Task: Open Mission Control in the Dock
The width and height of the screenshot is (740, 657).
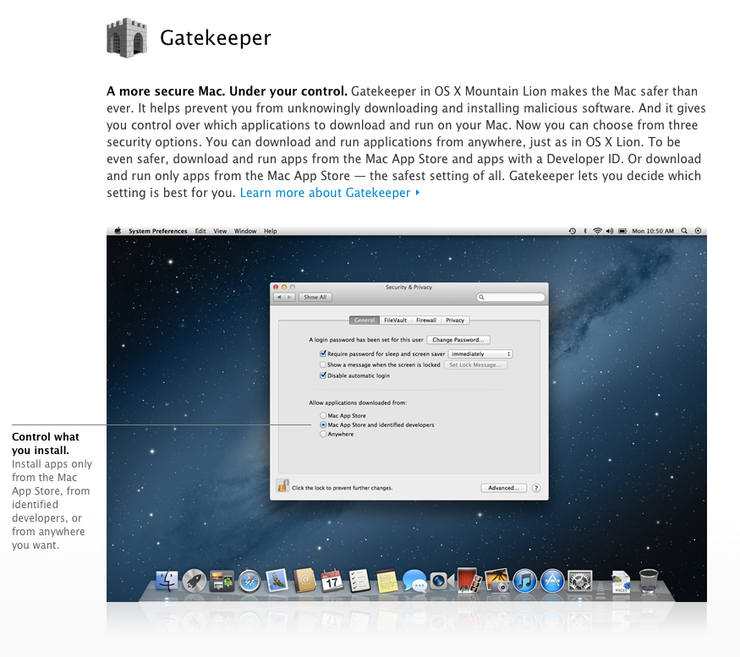Action: tap(222, 581)
